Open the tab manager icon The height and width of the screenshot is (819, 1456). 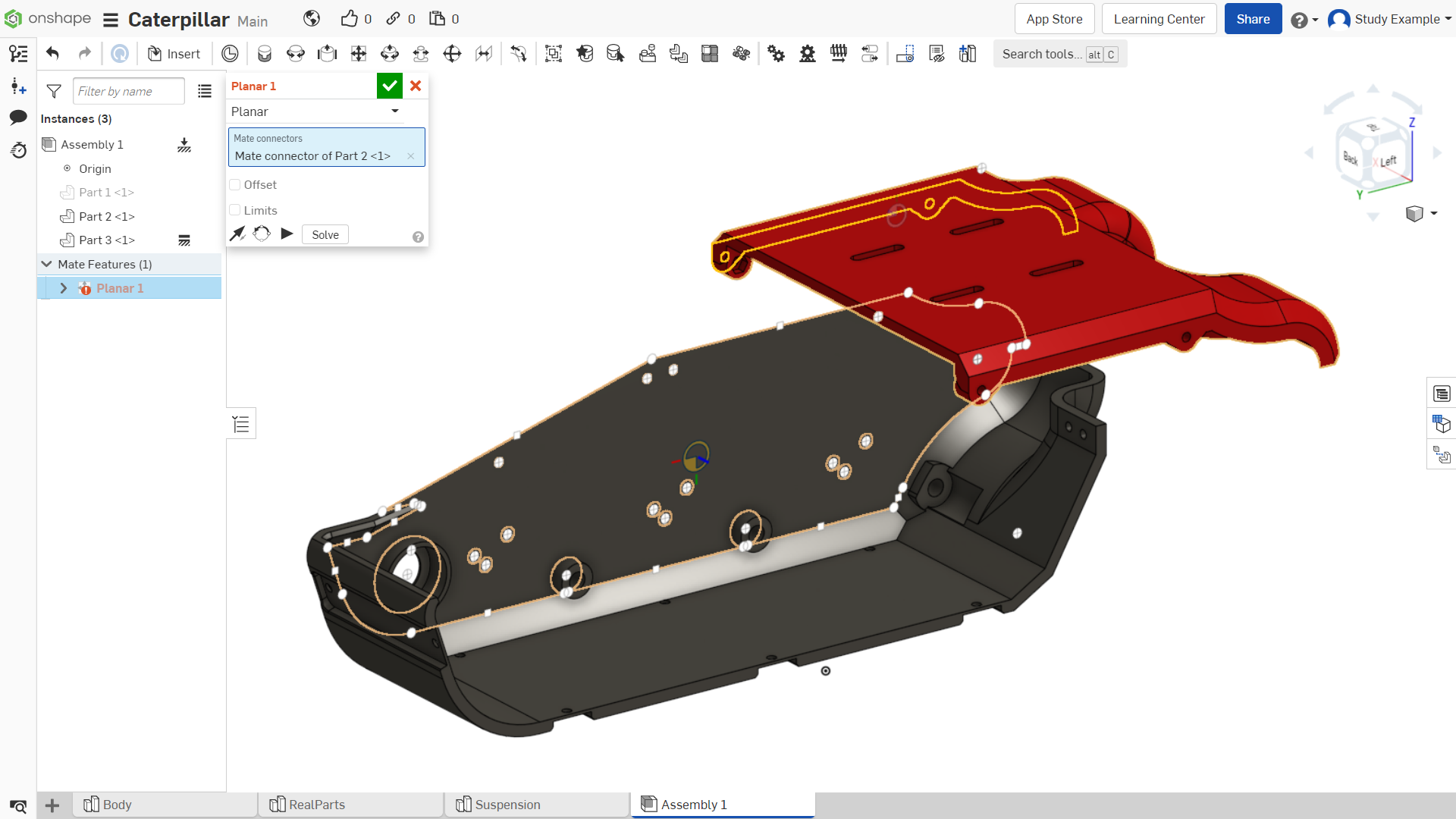pos(18,806)
